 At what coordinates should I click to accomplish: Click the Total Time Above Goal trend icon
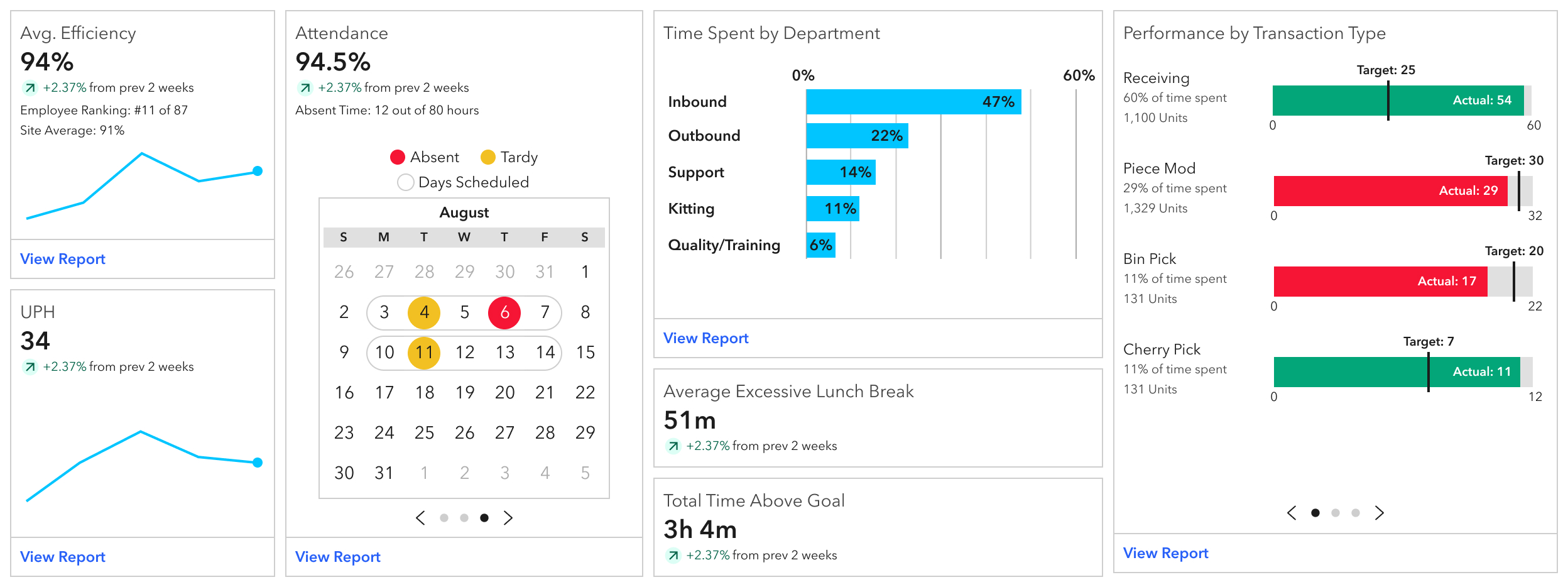click(x=673, y=556)
